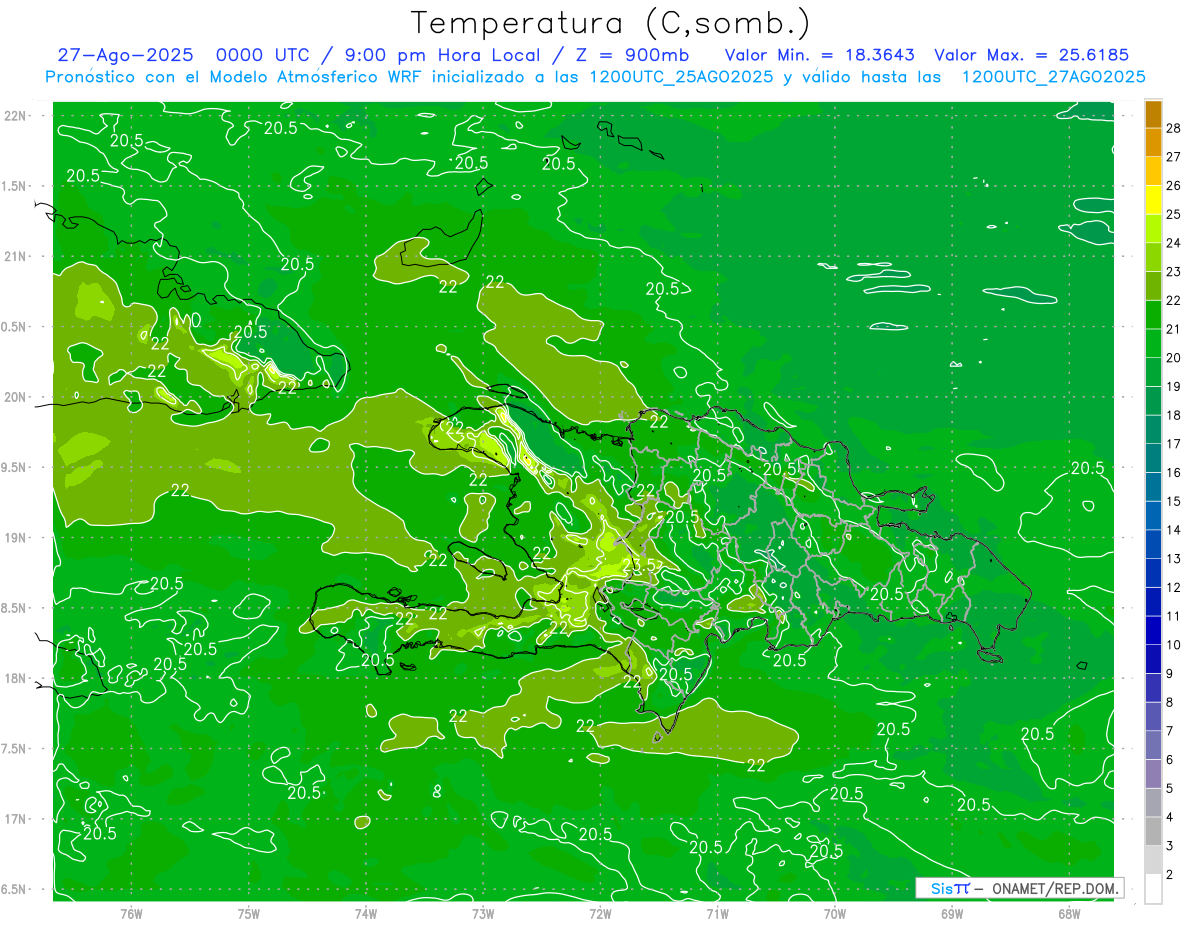Viewport: 1200px width, 927px height.
Task: Click color scale label "28"
Action: pos(1173,128)
